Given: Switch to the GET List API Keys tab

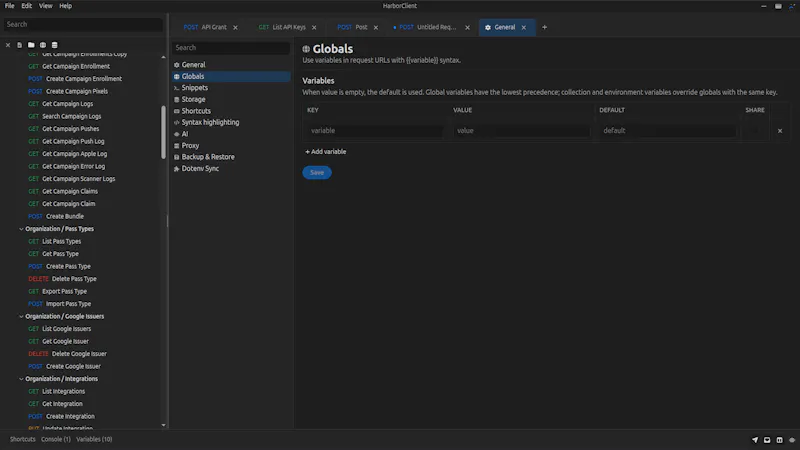Looking at the screenshot, I should [282, 27].
